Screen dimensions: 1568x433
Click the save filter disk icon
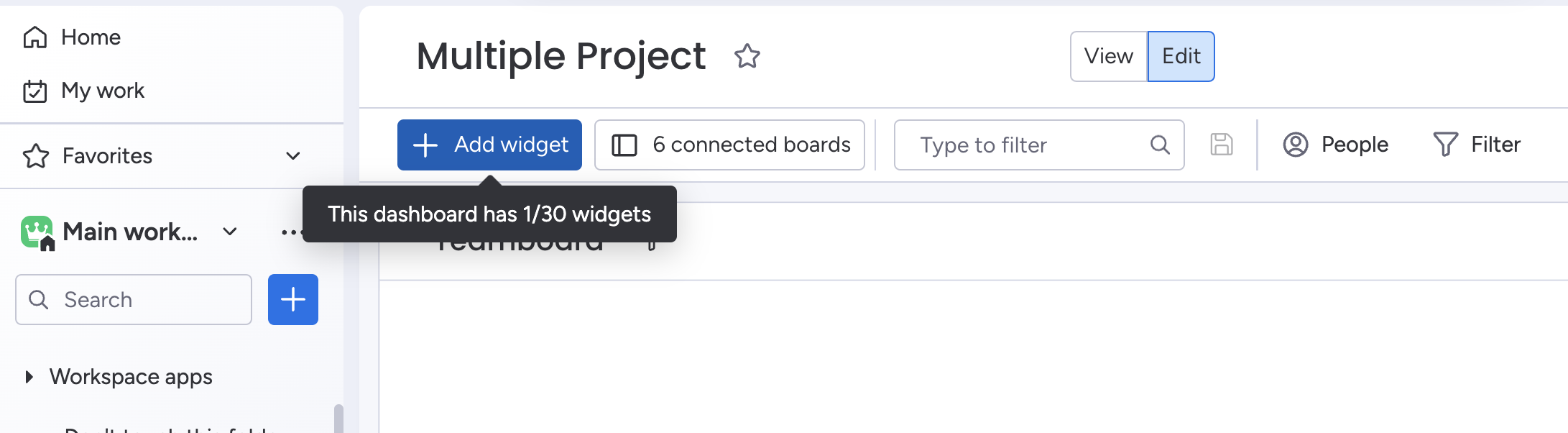(1221, 145)
